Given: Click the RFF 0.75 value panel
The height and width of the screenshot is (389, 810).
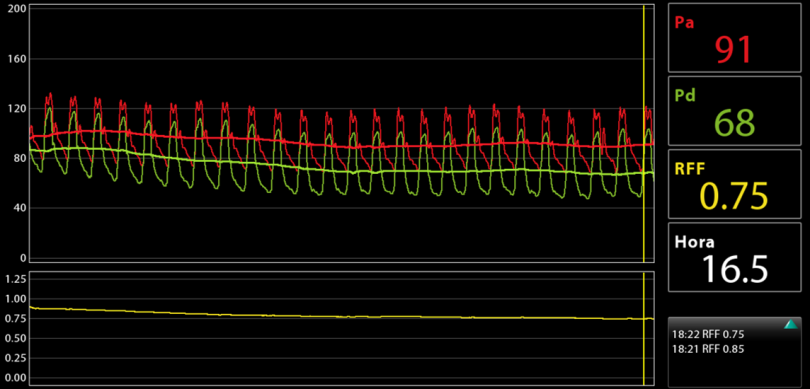Looking at the screenshot, I should point(735,184).
